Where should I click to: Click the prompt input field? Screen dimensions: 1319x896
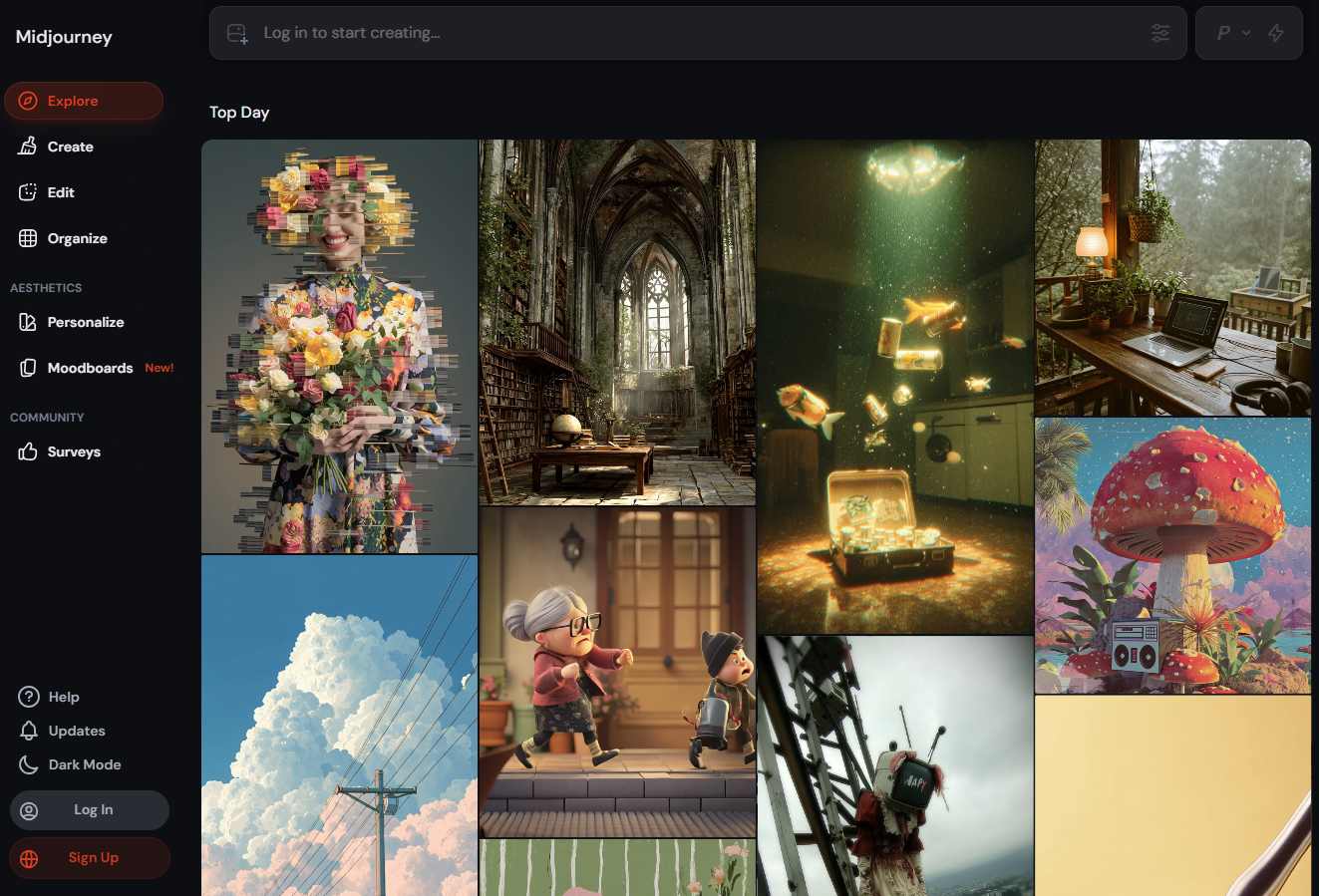click(688, 33)
